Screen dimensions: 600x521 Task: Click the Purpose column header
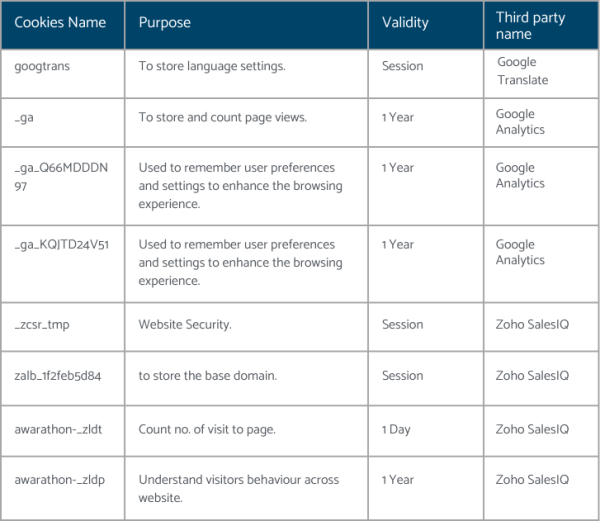165,23
